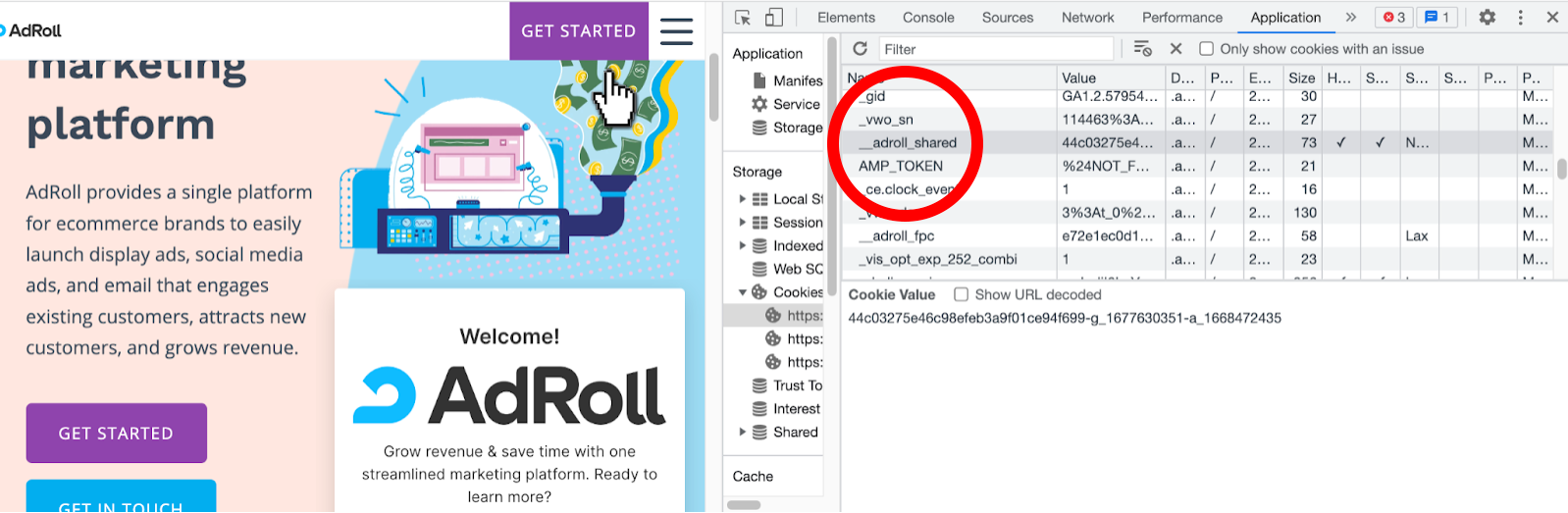
Task: Switch to the Performance tab
Action: (1182, 18)
